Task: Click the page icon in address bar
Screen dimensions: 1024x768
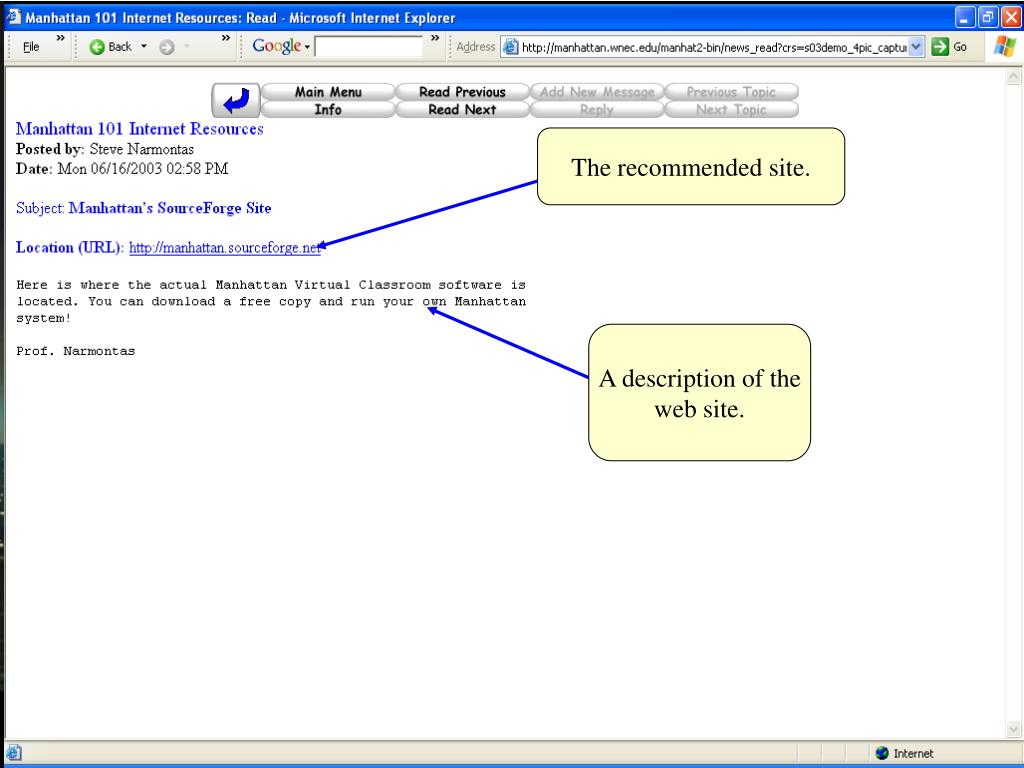Action: pyautogui.click(x=511, y=47)
